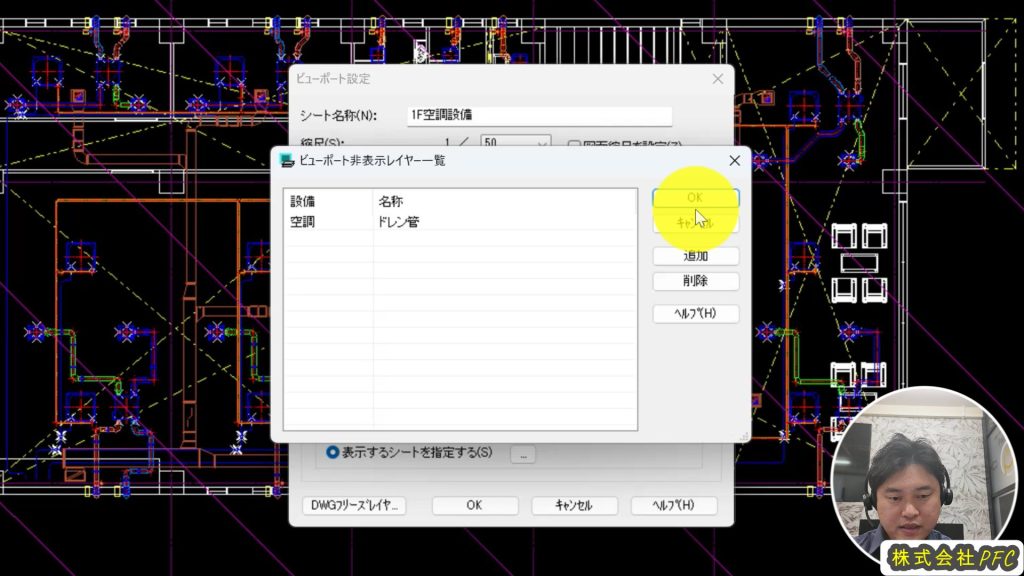The width and height of the screenshot is (1024, 576).
Task: Click the 設備 column header
Action: point(327,202)
